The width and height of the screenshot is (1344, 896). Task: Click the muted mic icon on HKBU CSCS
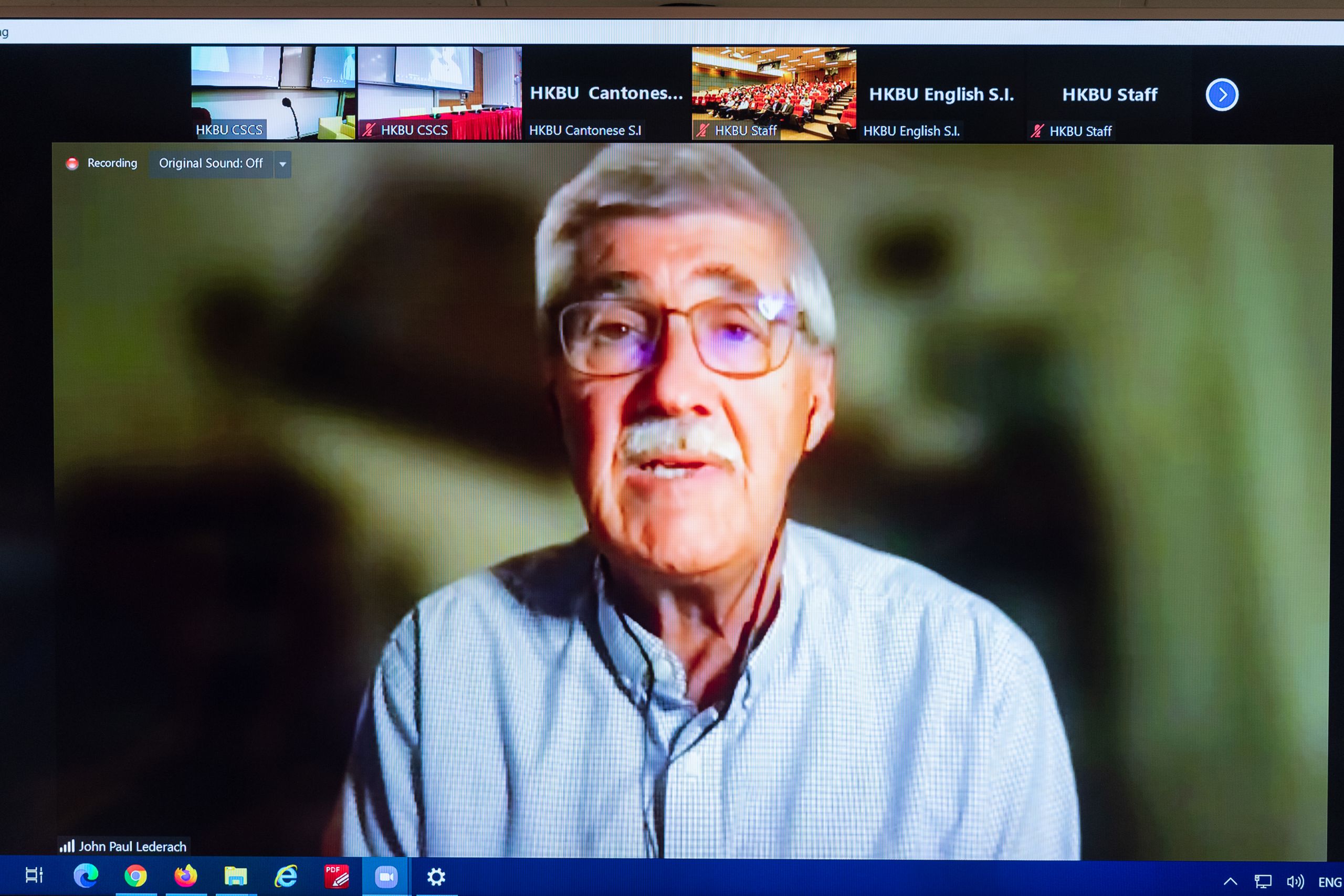click(369, 130)
